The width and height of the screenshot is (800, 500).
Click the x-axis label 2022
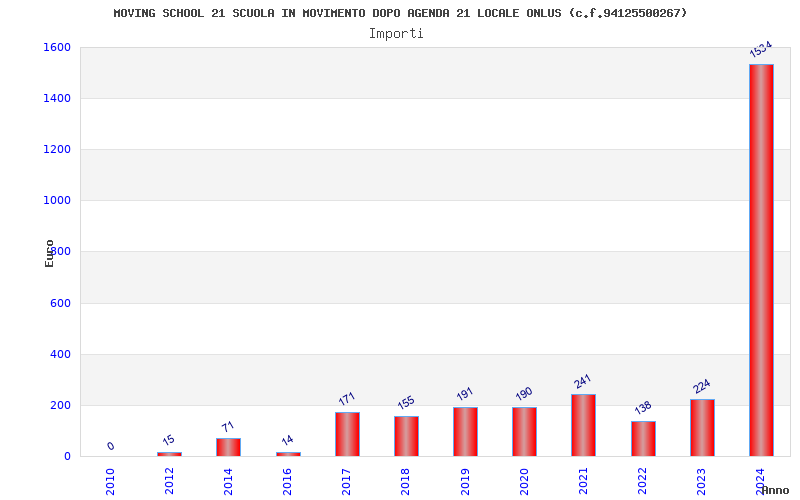[642, 481]
